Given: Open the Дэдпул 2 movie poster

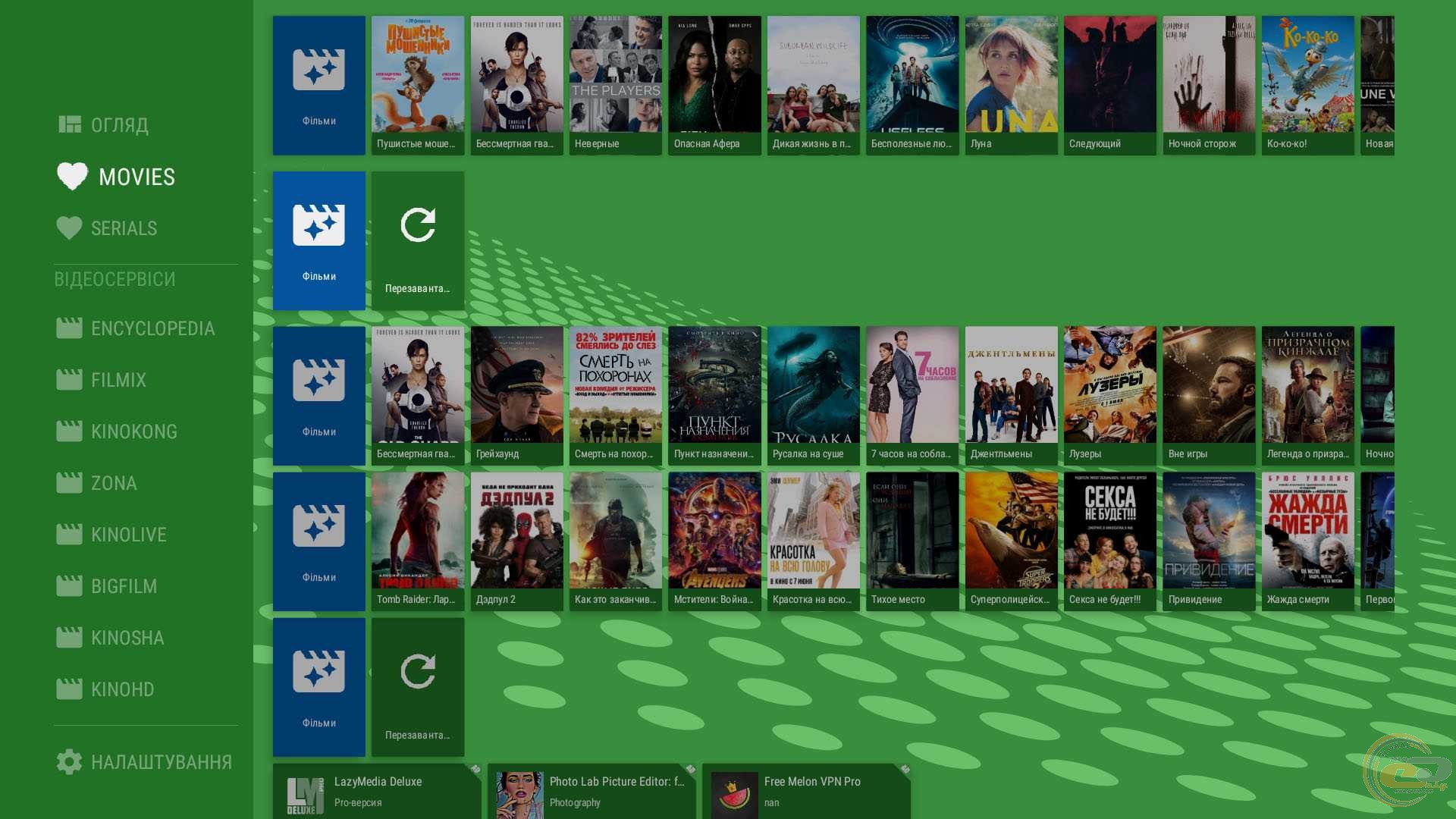Looking at the screenshot, I should pyautogui.click(x=516, y=540).
